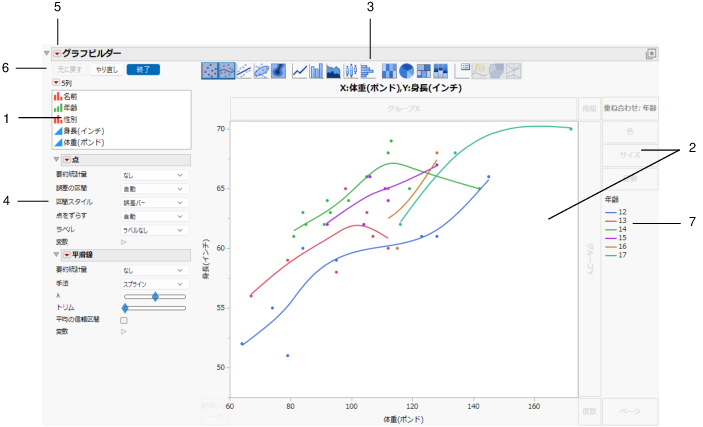Open the 手法 spline dropdown
Image resolution: width=703 pixels, height=427 pixels.
pyautogui.click(x=155, y=284)
